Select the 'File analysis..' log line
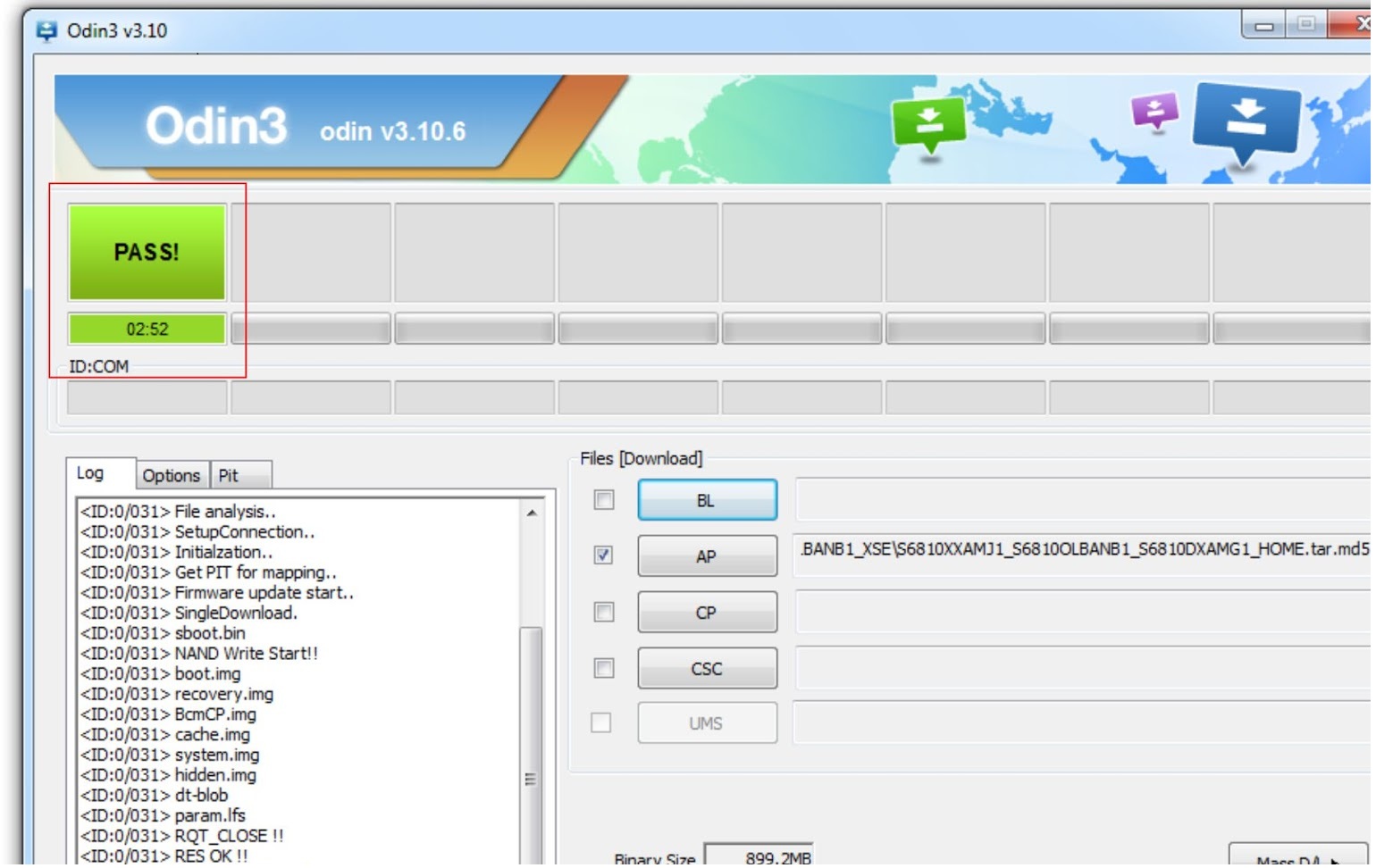This screenshot has height=868, width=1376. 179,512
